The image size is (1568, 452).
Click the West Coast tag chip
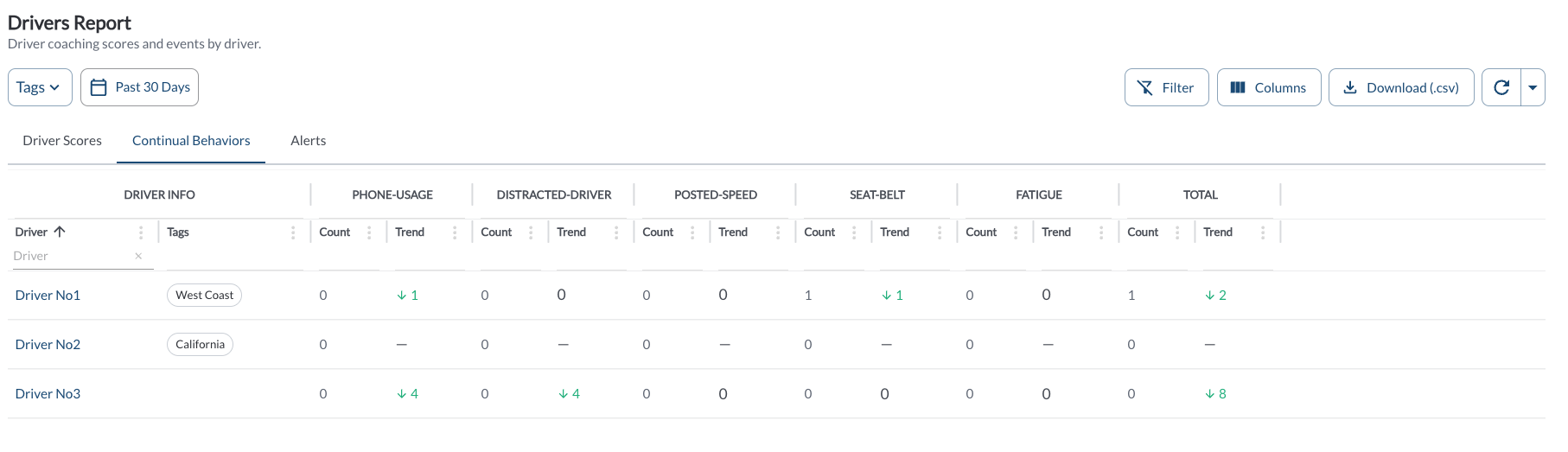tap(204, 295)
